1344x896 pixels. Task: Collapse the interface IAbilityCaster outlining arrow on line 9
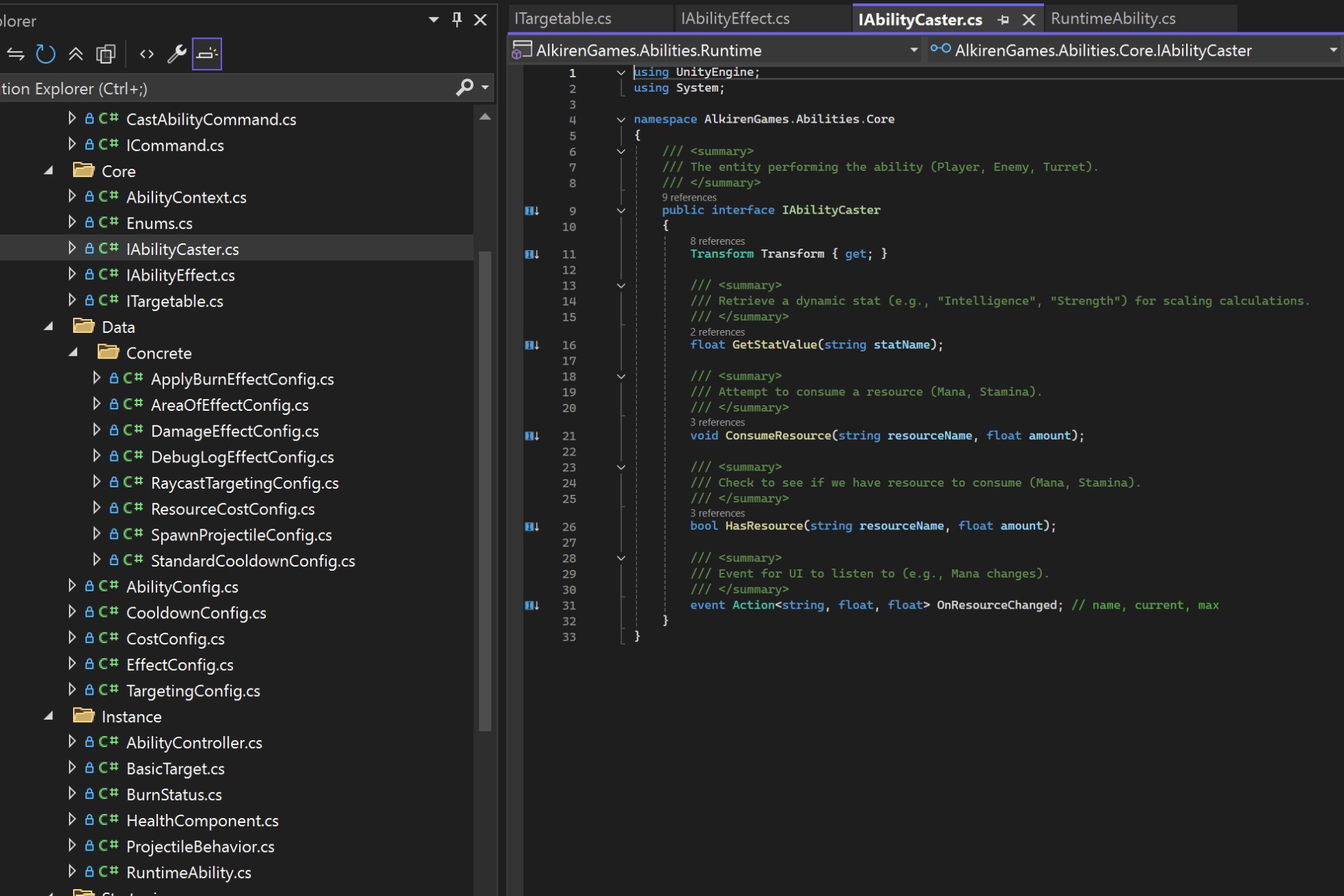click(621, 211)
